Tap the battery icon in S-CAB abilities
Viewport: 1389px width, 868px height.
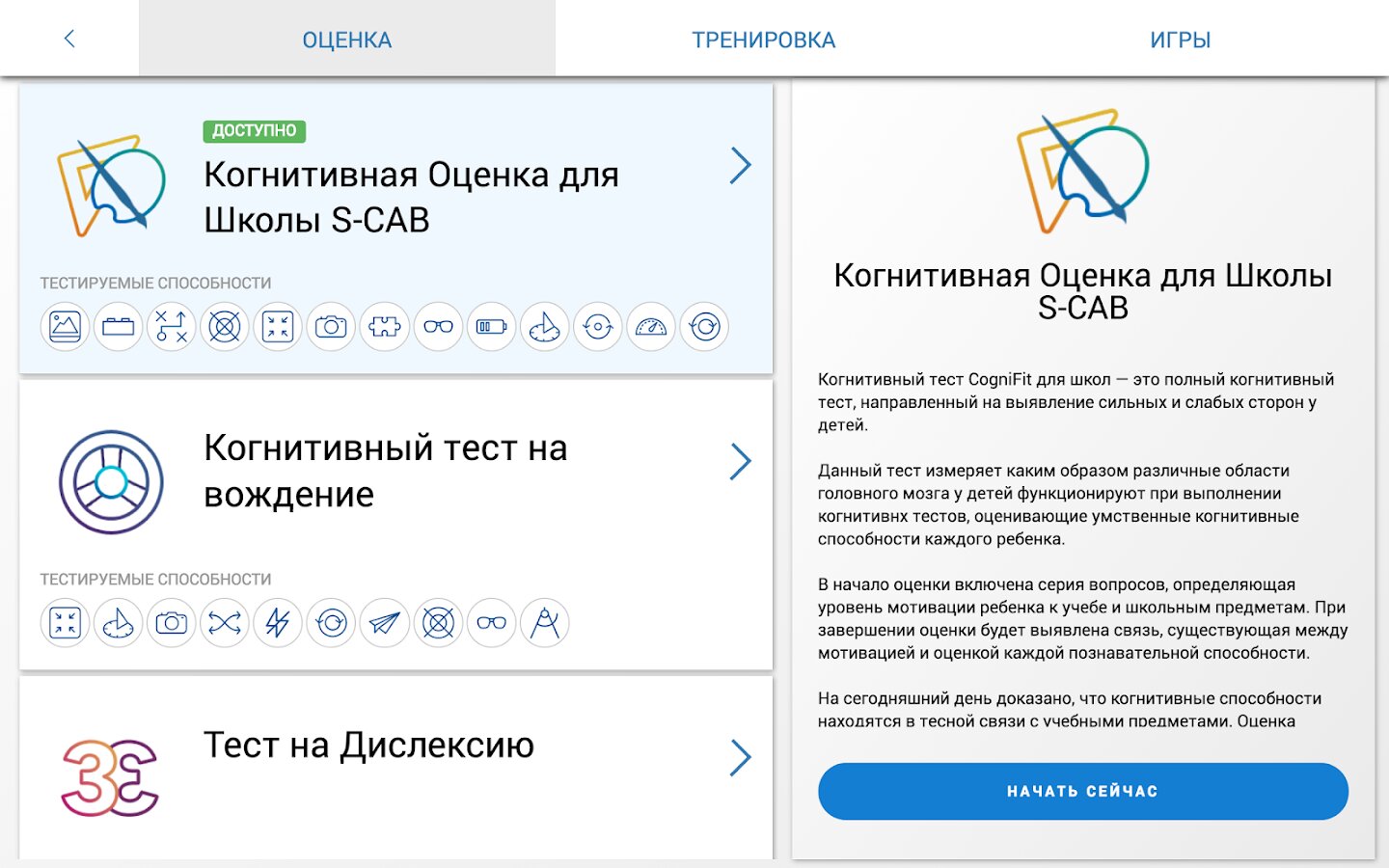(491, 327)
